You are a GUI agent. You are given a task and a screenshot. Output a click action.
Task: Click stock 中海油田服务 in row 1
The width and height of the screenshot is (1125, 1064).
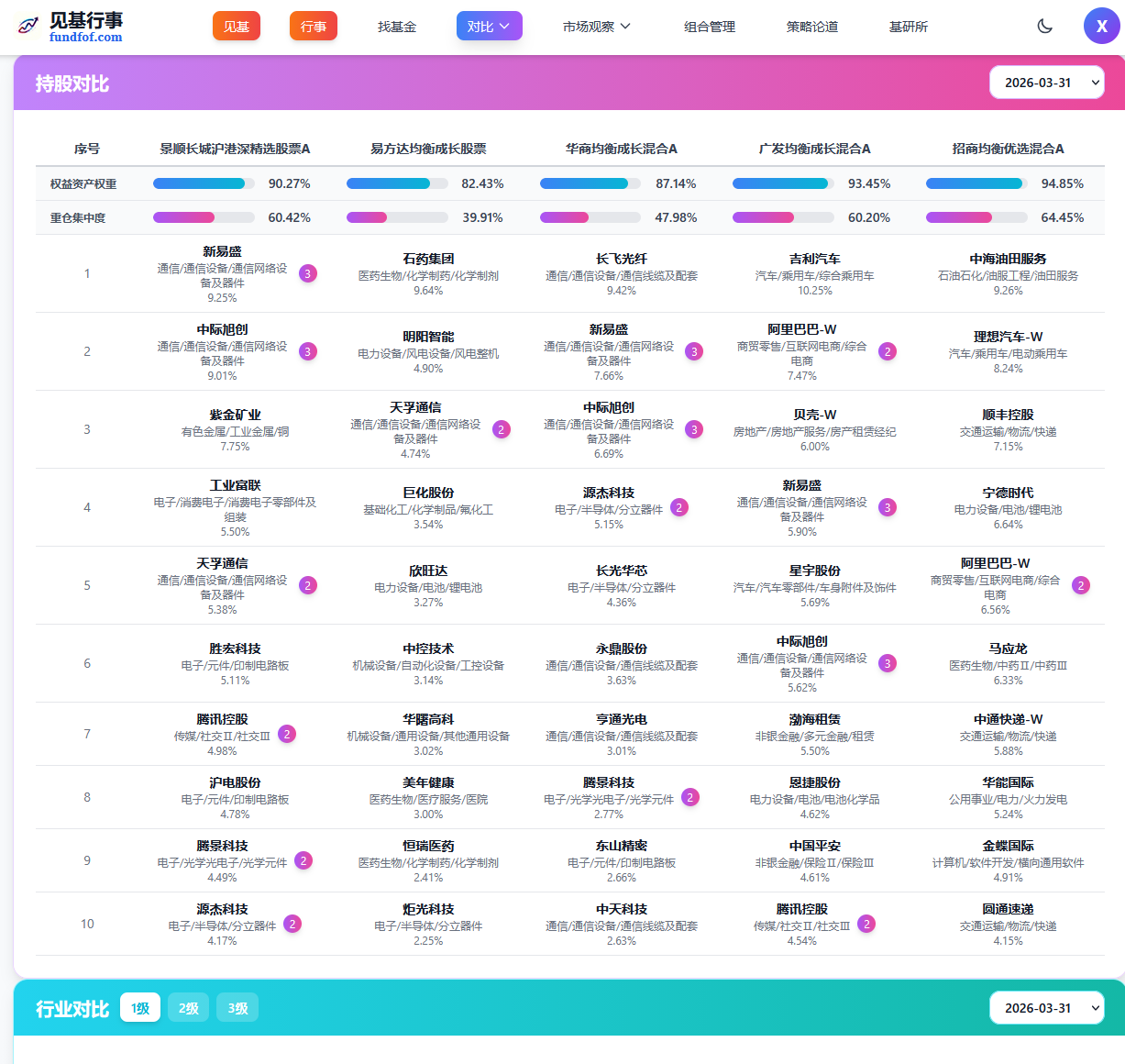(x=1009, y=259)
